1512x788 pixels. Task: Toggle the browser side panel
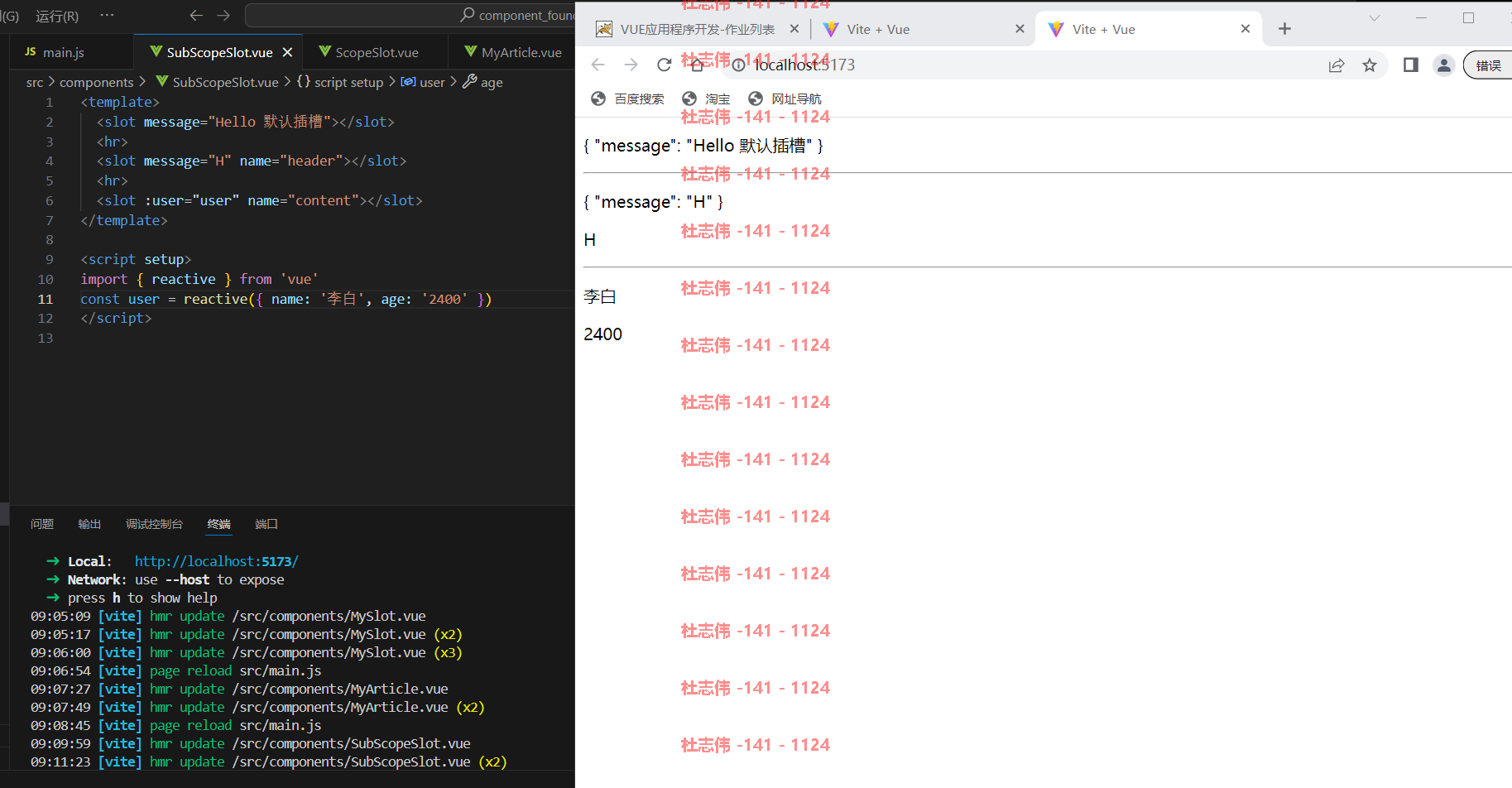click(x=1411, y=65)
